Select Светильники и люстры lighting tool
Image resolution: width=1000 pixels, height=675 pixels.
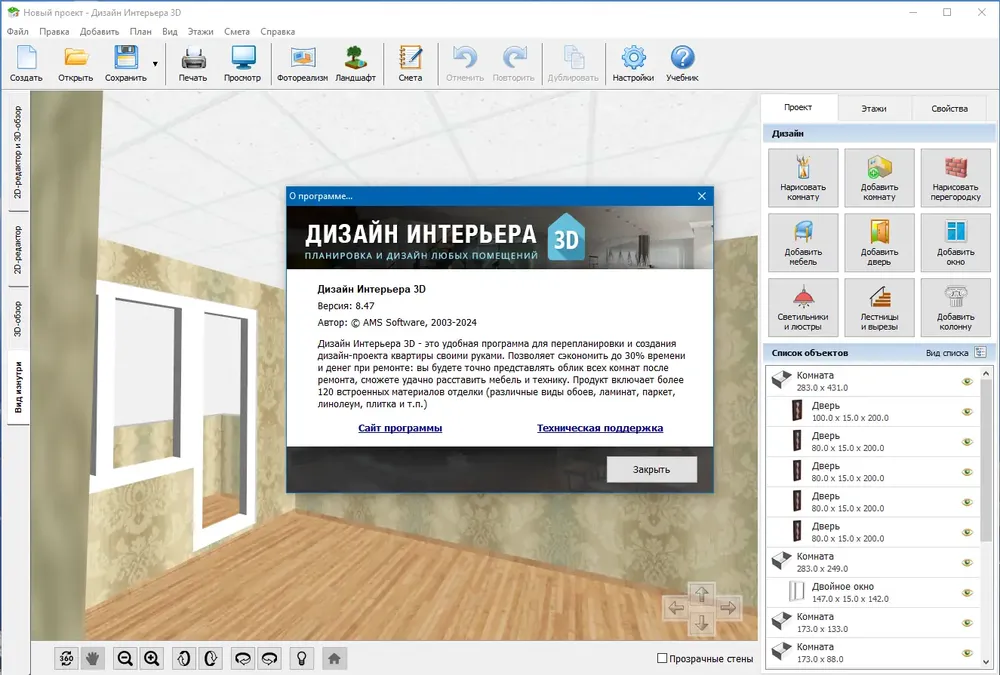(x=803, y=308)
